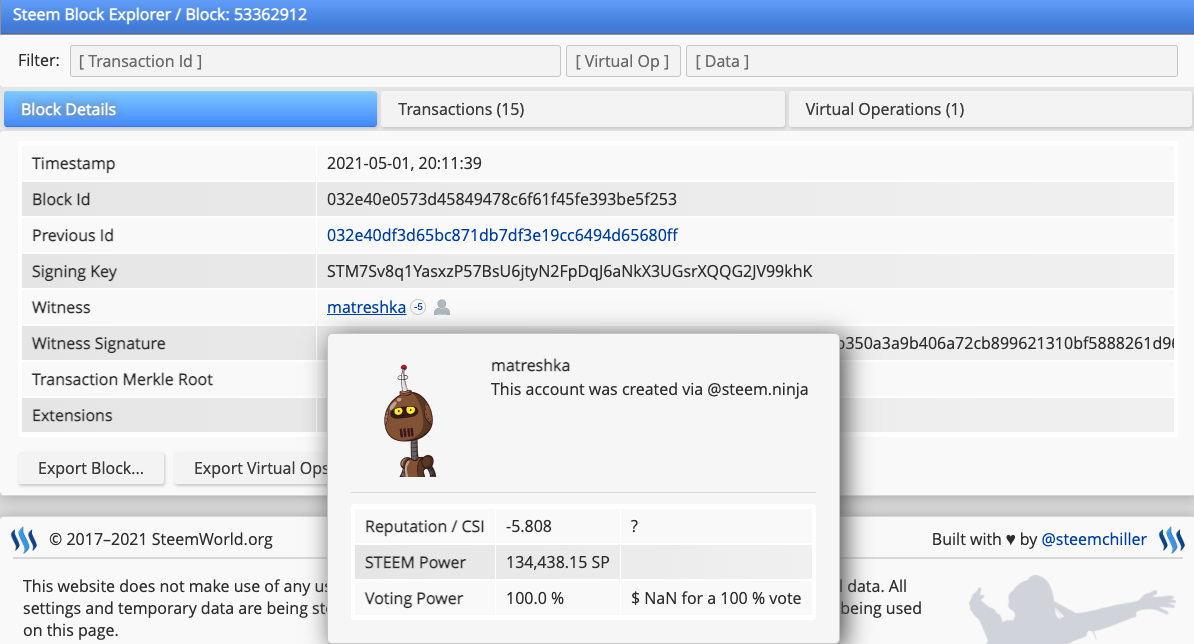Click the $ NaN for a 100 % vote text
Viewport: 1194px width, 644px height.
716,598
